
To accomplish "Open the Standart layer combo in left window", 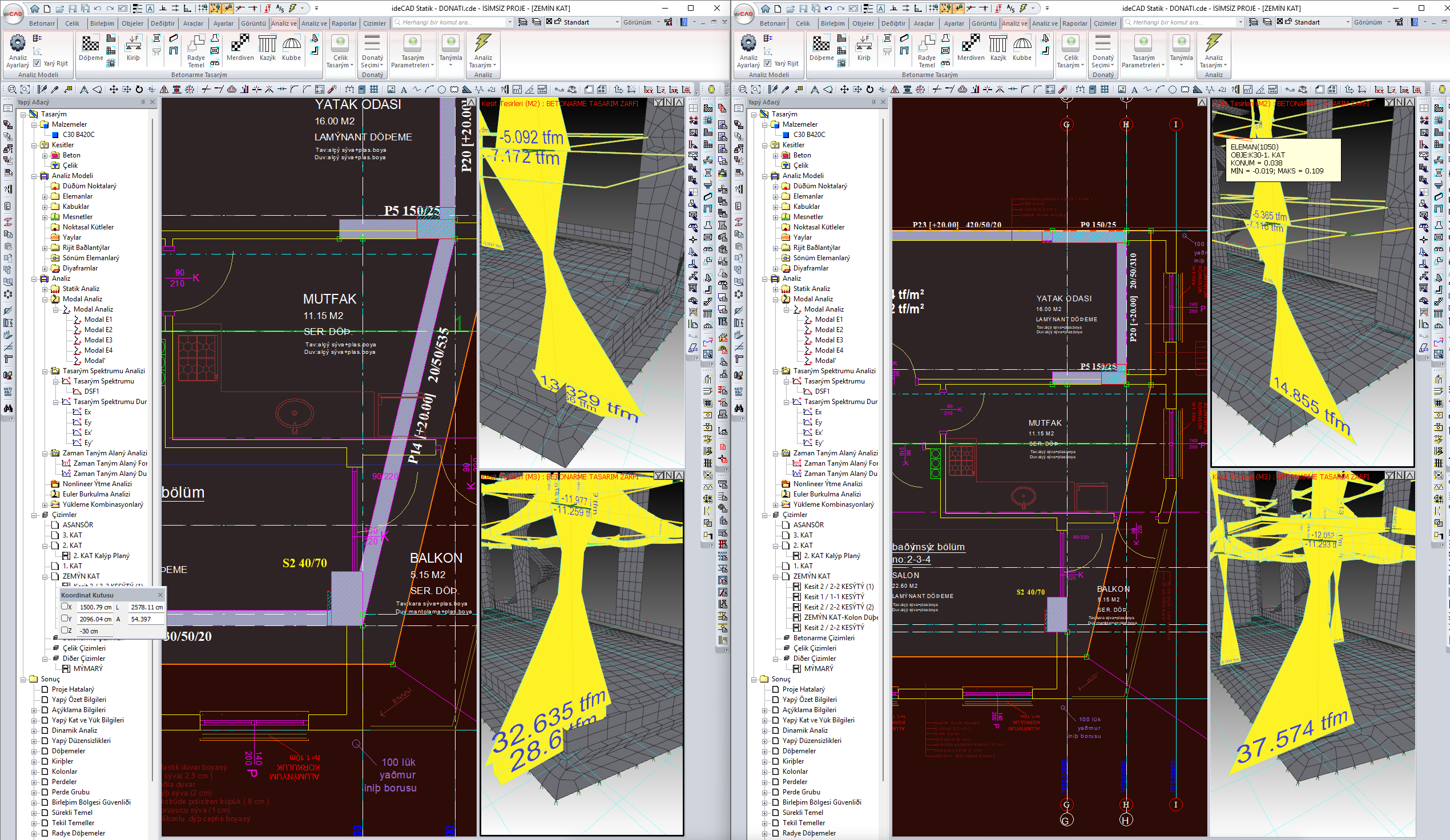I will tap(583, 22).
